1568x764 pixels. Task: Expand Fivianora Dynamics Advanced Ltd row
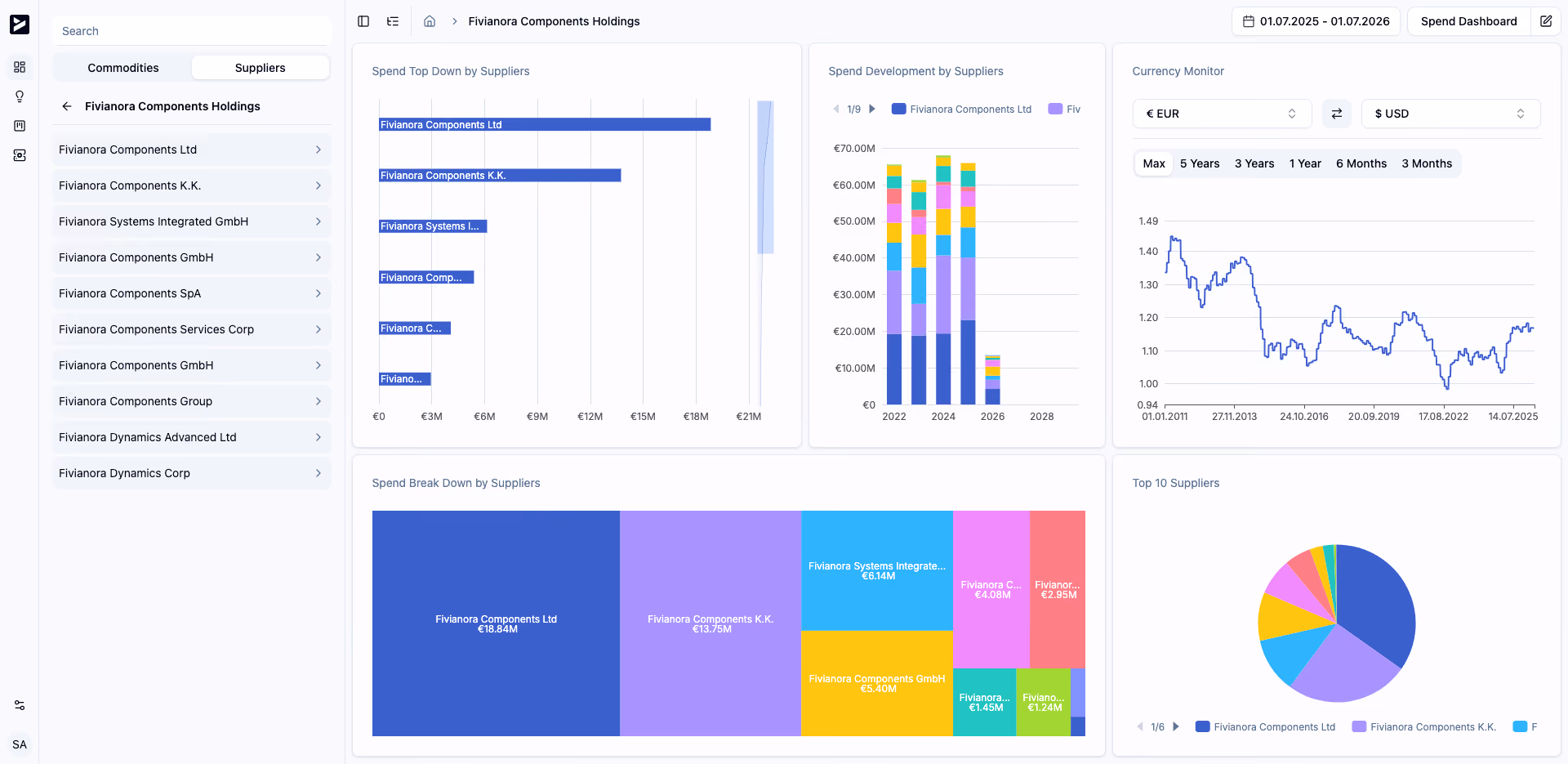click(192, 437)
